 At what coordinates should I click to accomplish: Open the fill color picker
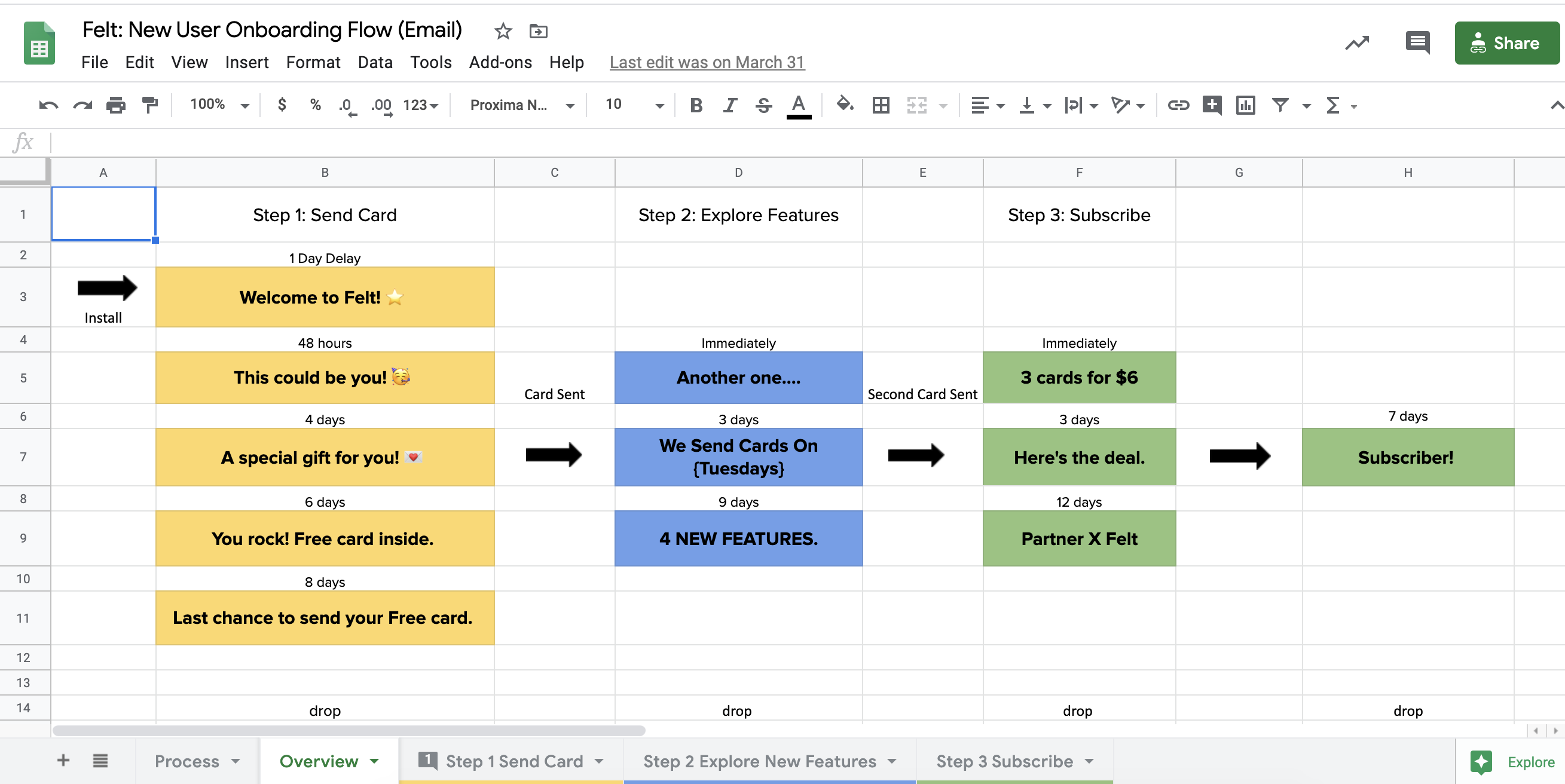[x=845, y=105]
